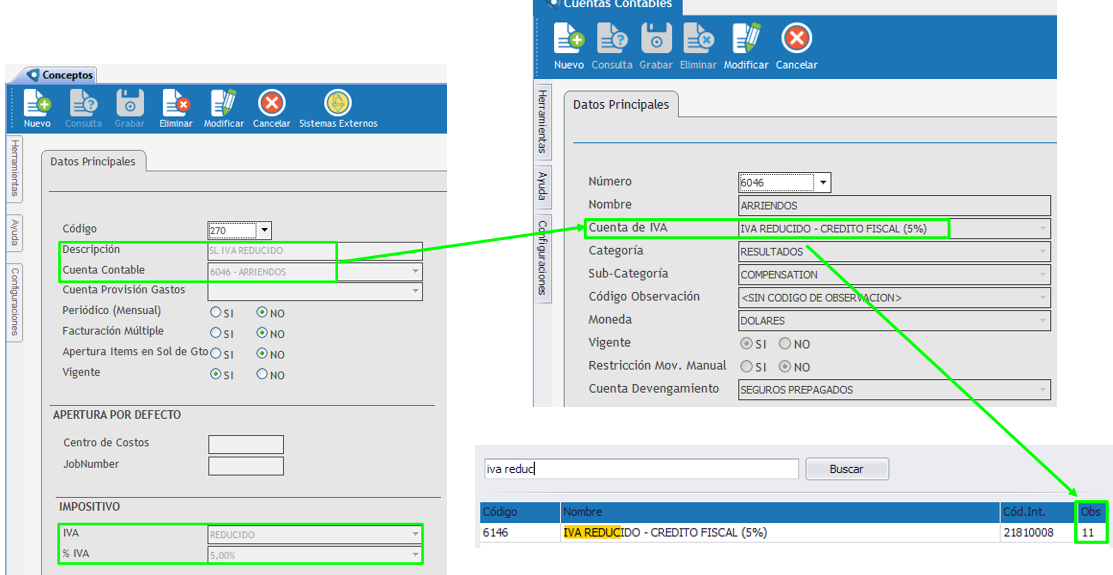The height and width of the screenshot is (575, 1113).
Task: Click Nuevo icon in Cuentas Contables toolbar
Action: 569,38
